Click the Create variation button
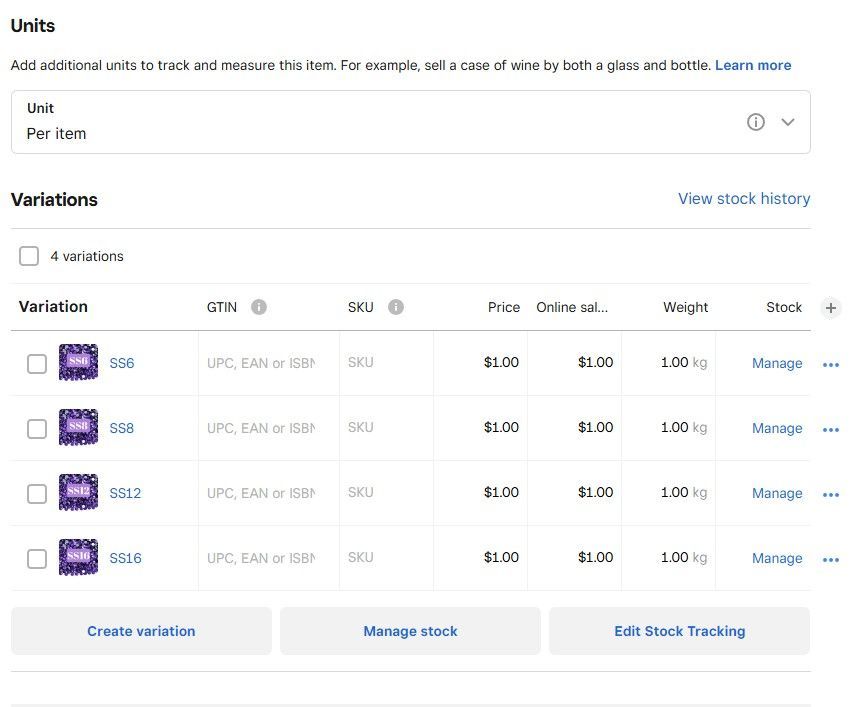The image size is (862, 707). point(141,631)
